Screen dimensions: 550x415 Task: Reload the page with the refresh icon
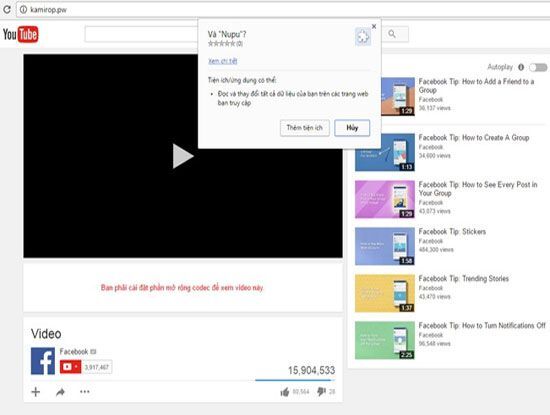click(x=6, y=9)
